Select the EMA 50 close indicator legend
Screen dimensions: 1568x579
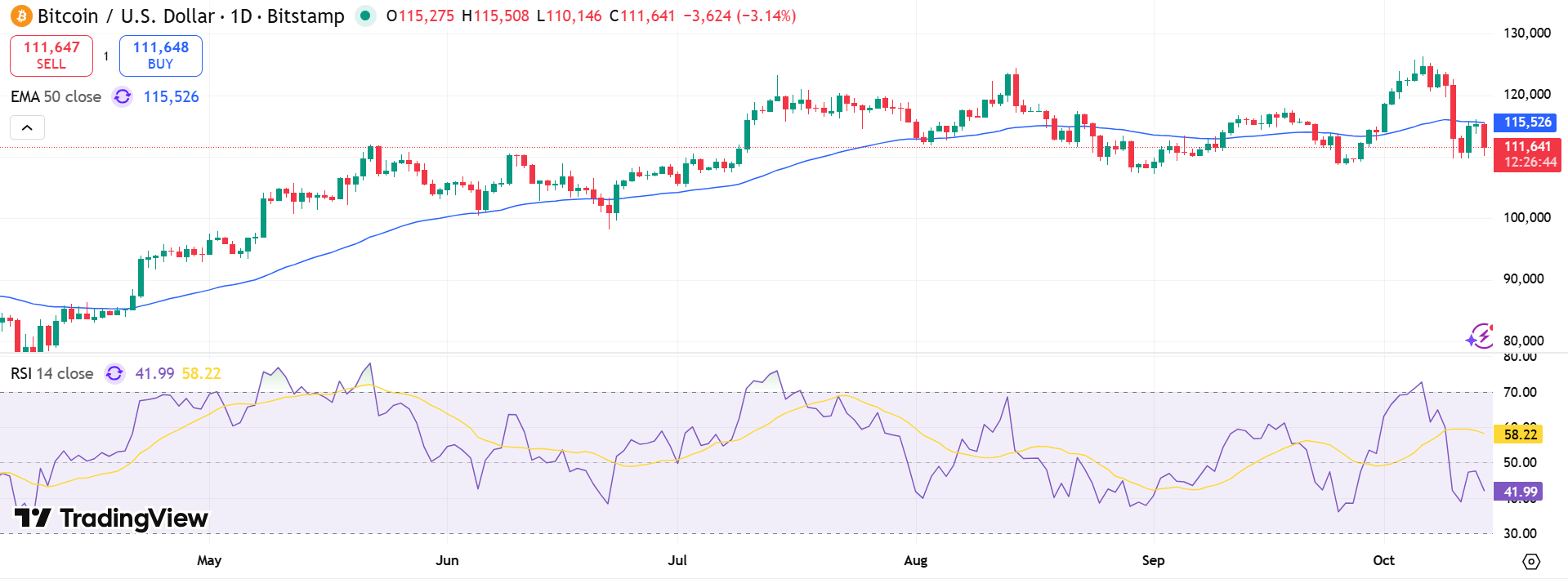pos(55,96)
